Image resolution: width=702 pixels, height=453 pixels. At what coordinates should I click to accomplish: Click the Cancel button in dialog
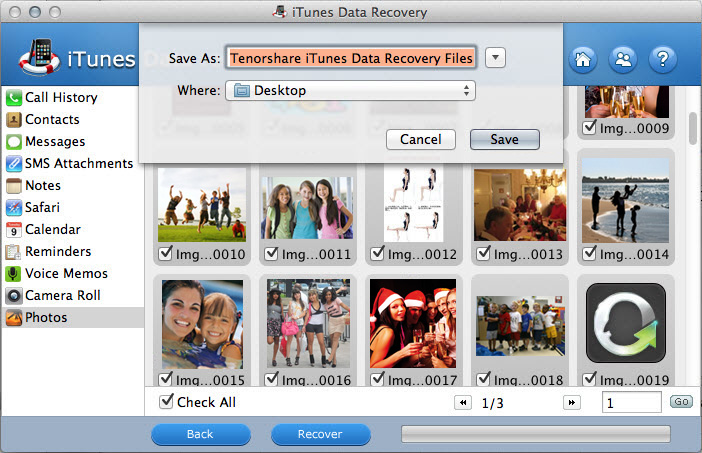pyautogui.click(x=421, y=140)
